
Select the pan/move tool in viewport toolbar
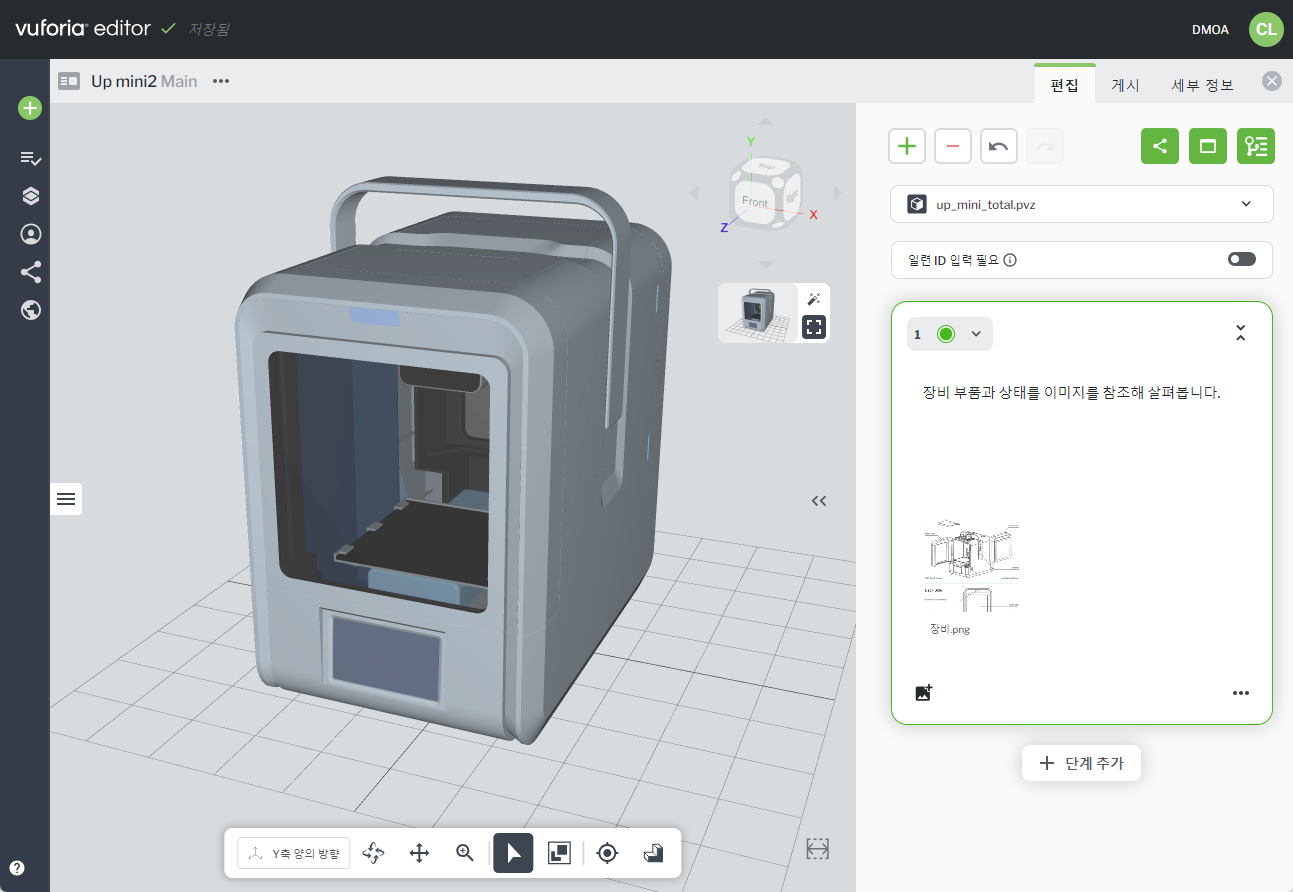pyautogui.click(x=419, y=853)
